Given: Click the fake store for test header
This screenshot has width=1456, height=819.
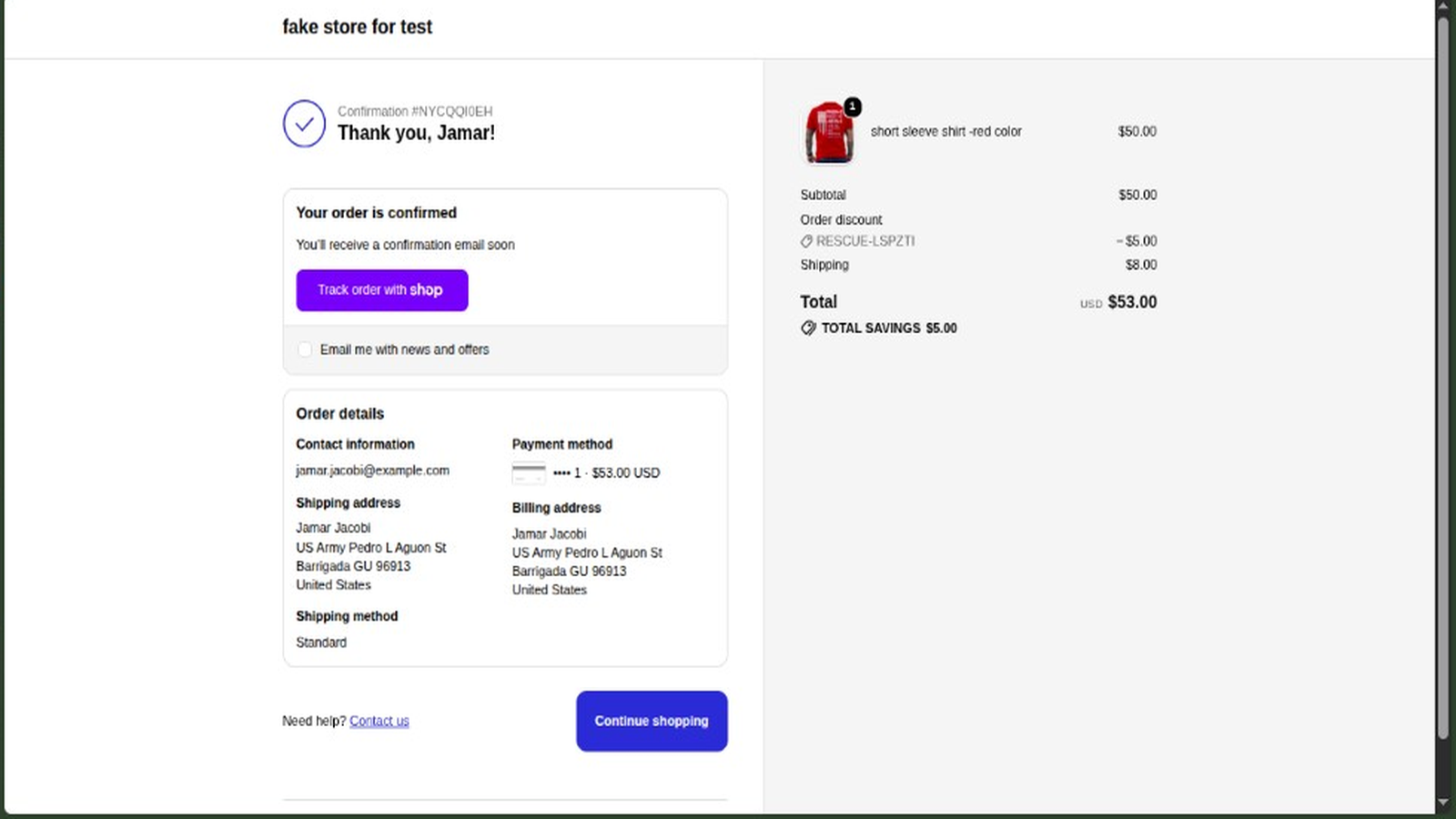Looking at the screenshot, I should [357, 27].
